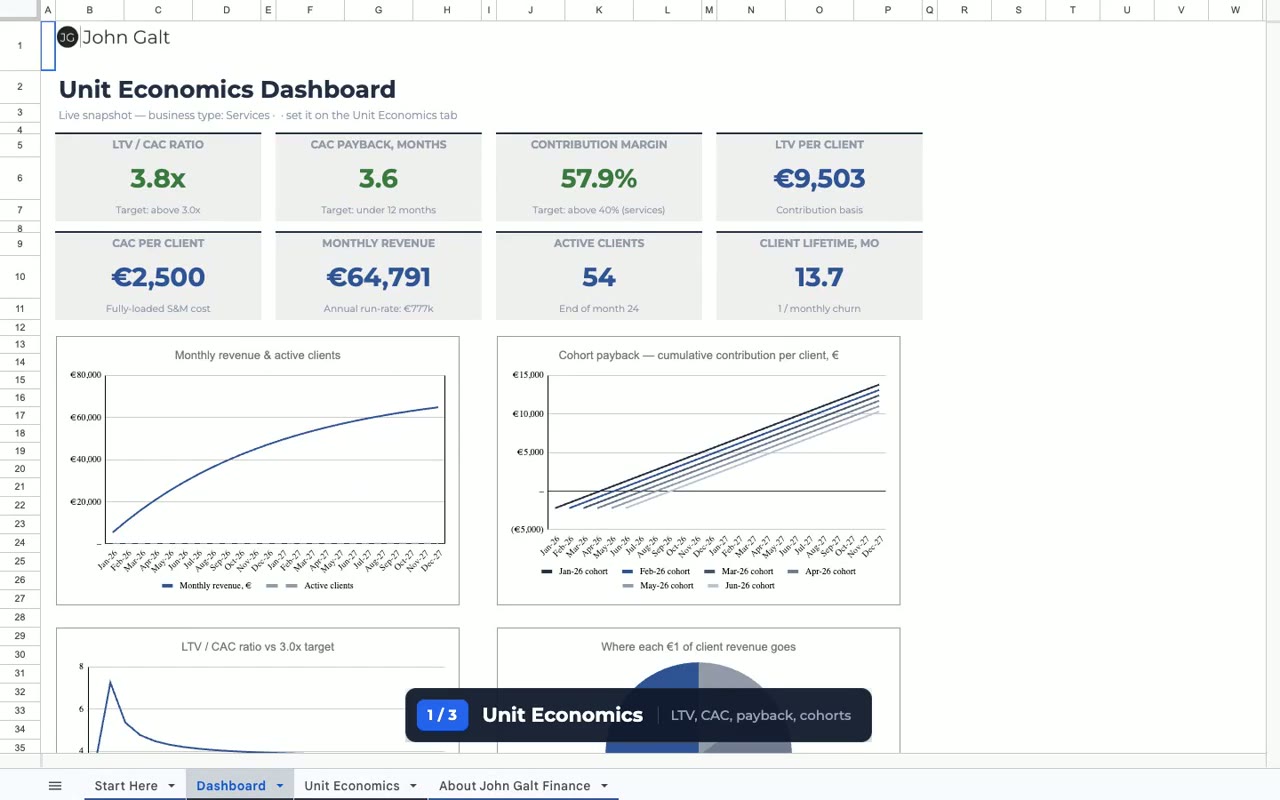Select column F header
Screen dimensions: 1280x800
[309, 10]
